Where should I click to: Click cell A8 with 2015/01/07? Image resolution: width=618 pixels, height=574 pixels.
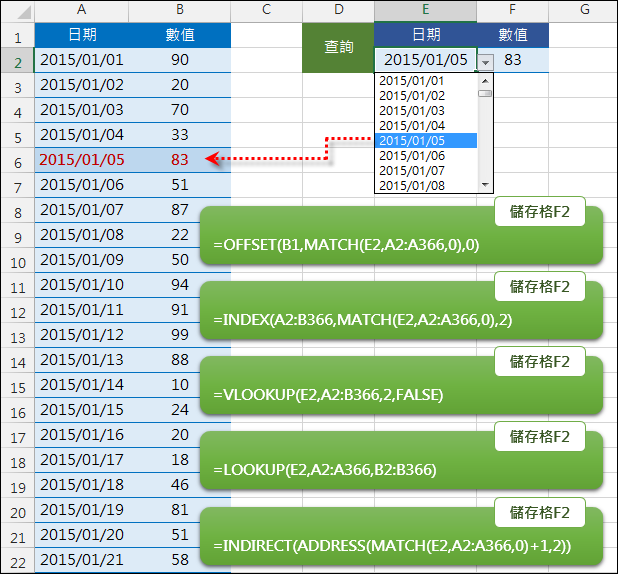(82, 210)
